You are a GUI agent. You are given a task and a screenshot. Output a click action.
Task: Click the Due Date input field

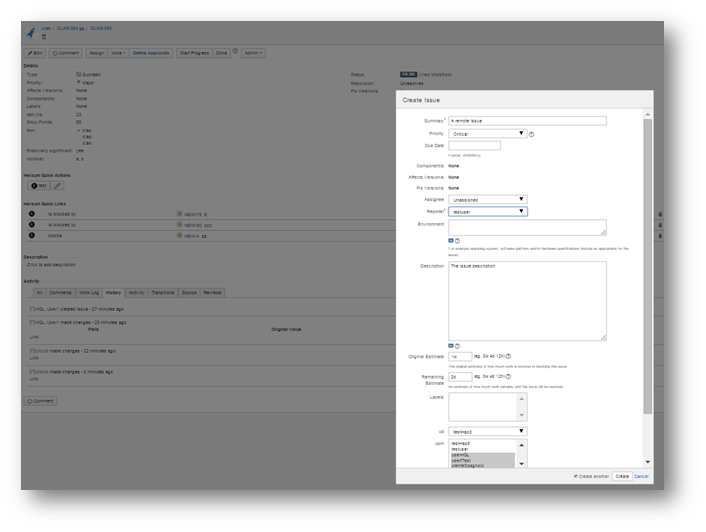[x=474, y=145]
